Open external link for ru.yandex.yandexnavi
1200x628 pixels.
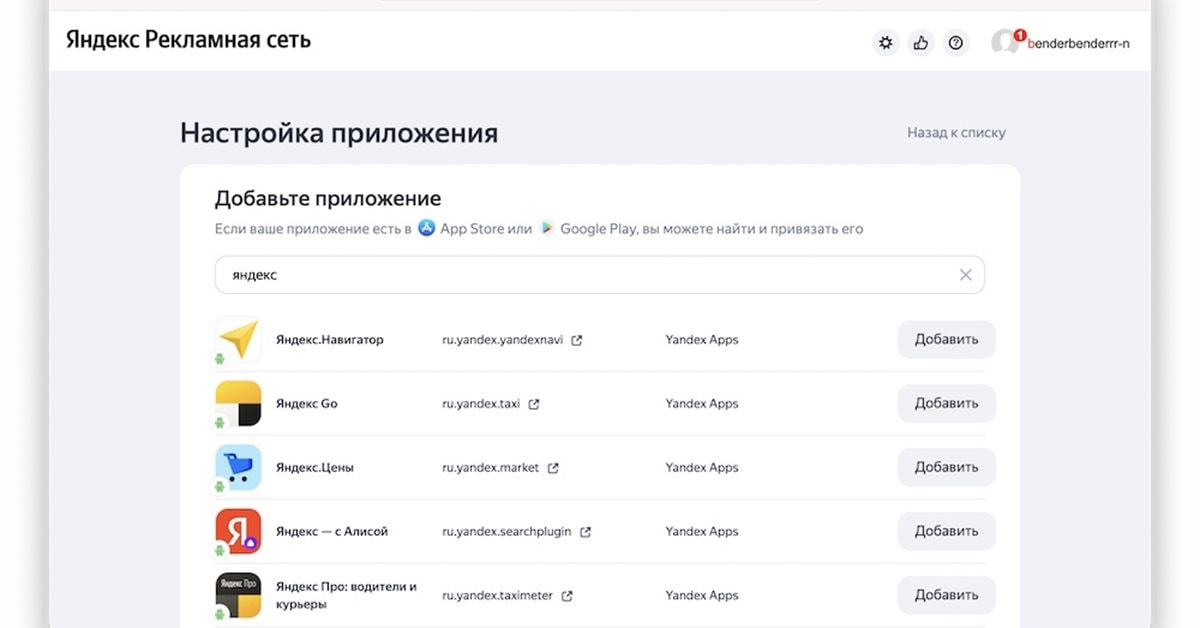pyautogui.click(x=577, y=340)
